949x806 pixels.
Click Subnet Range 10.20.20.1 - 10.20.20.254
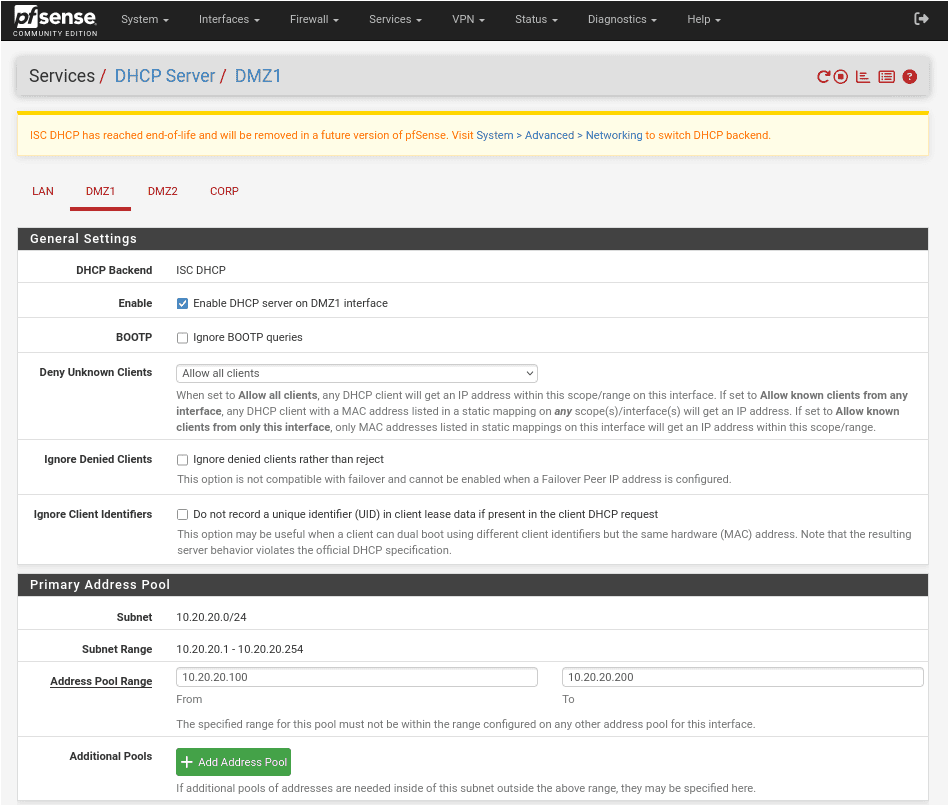pos(240,649)
